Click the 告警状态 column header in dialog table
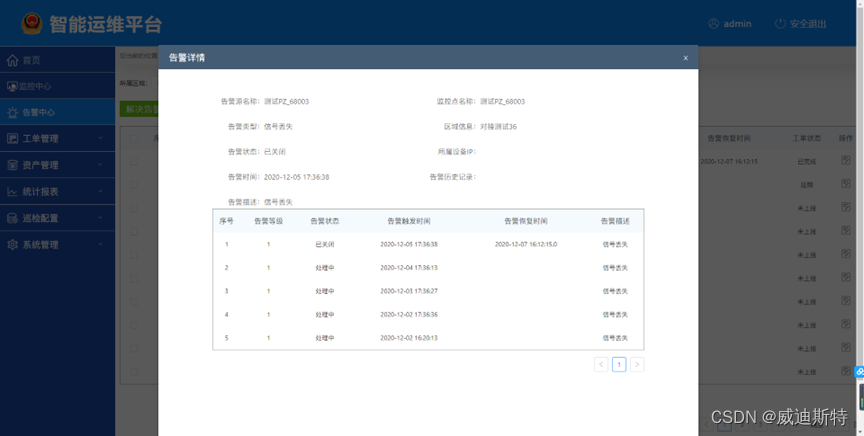The height and width of the screenshot is (436, 864). coord(325,221)
